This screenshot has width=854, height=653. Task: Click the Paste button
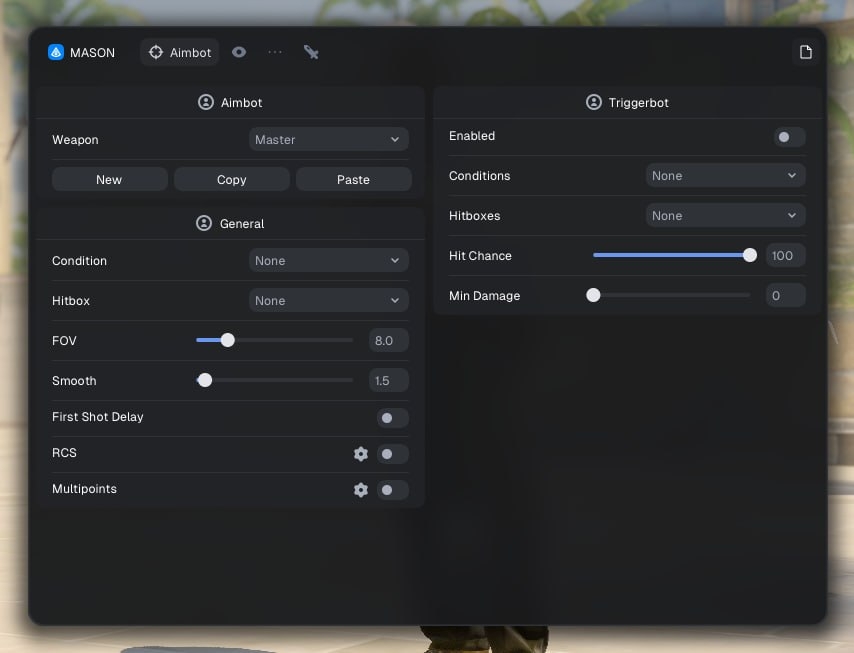click(353, 180)
